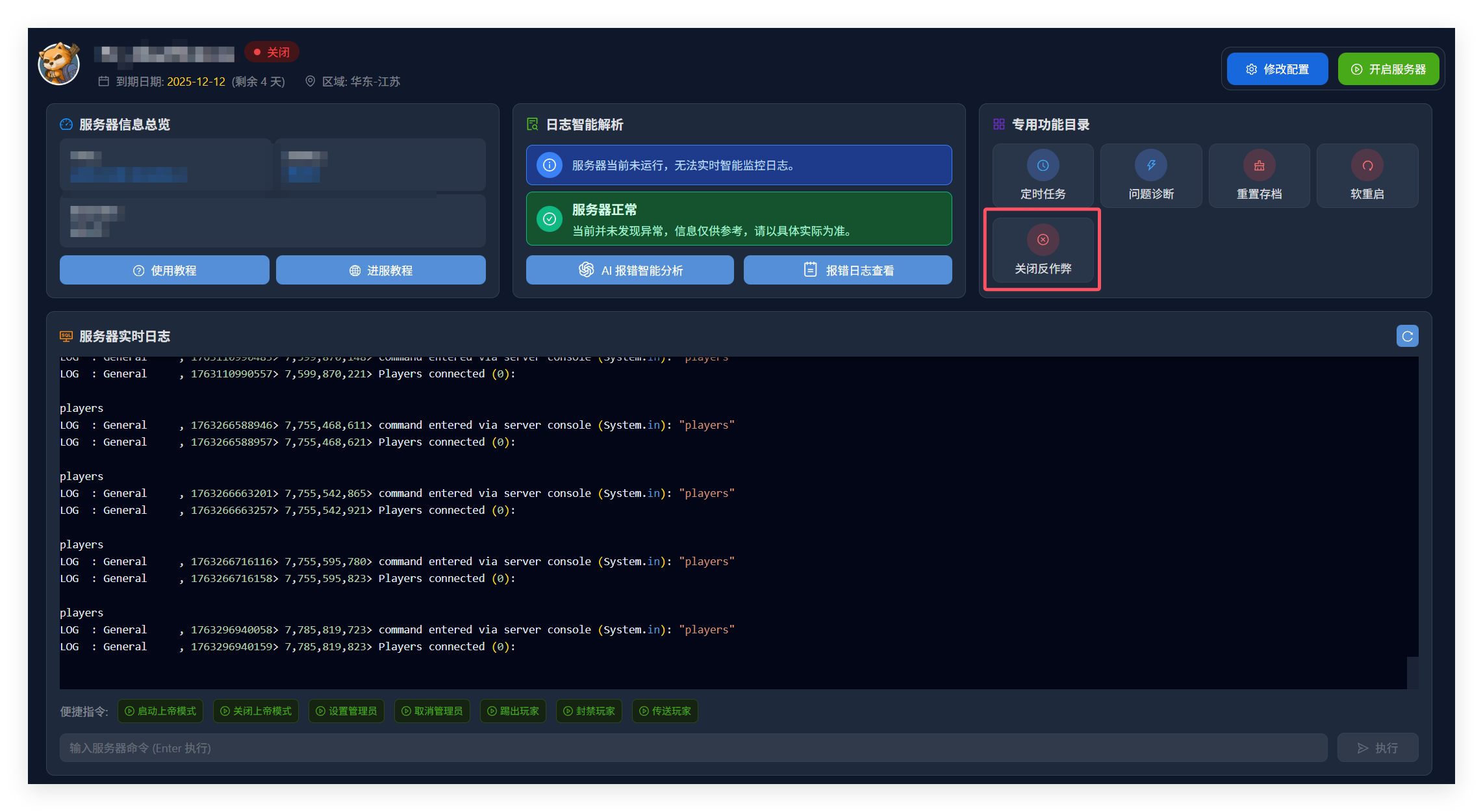Open the 使用教程 guide
This screenshot has width=1483, height=812.
tap(164, 270)
